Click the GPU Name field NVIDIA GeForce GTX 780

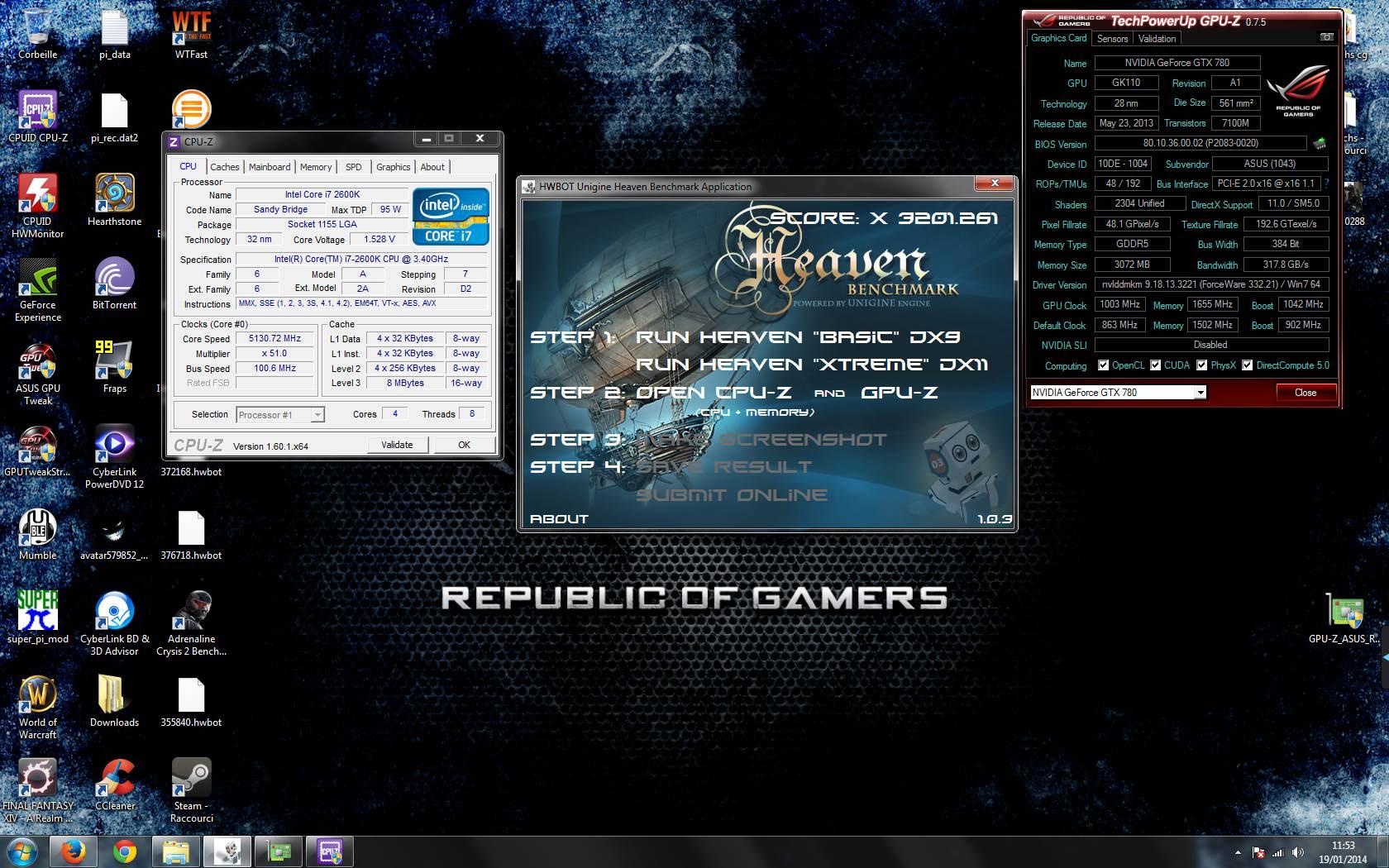(1177, 63)
